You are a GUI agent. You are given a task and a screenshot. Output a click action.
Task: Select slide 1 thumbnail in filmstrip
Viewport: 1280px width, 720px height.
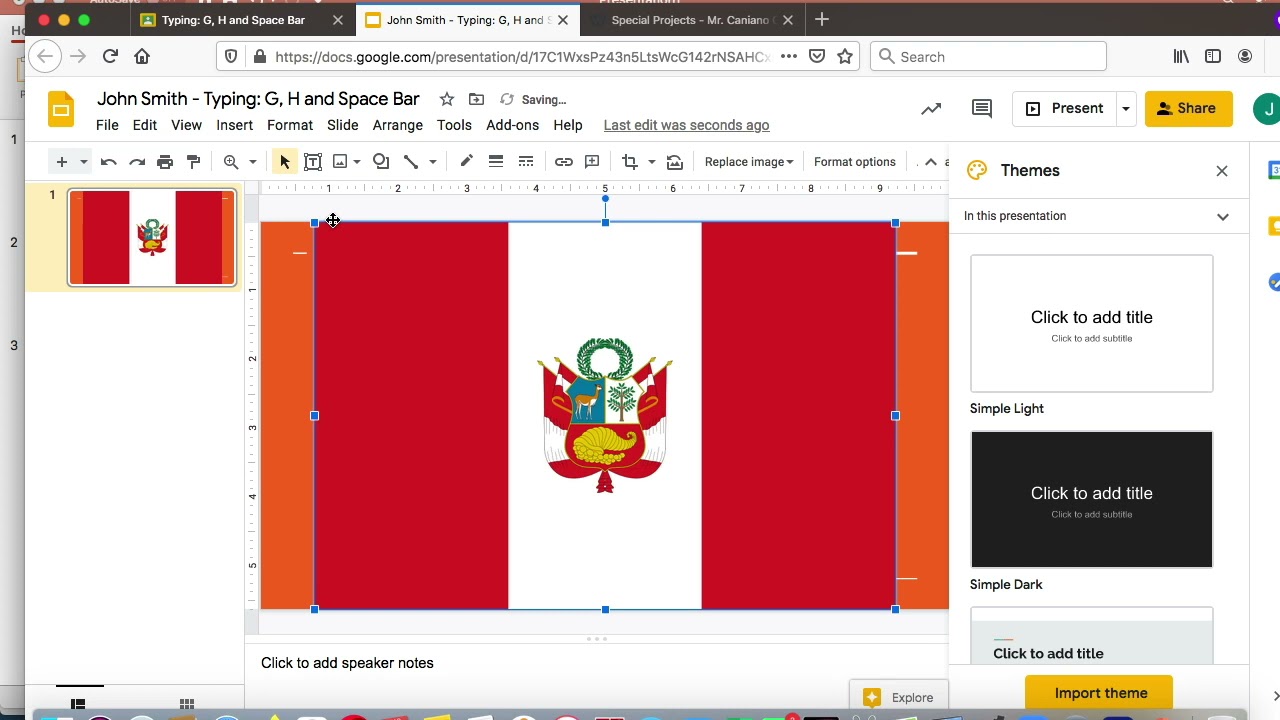click(152, 238)
